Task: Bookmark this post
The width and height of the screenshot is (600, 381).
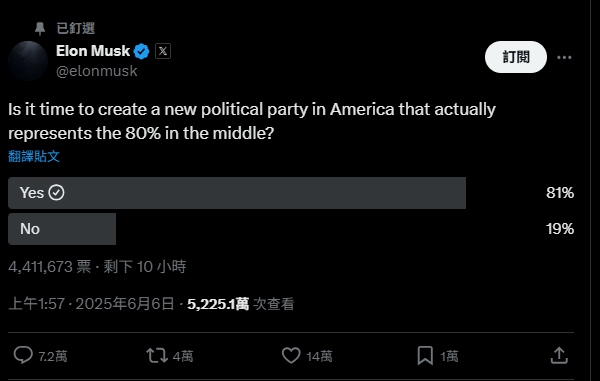Action: [425, 356]
